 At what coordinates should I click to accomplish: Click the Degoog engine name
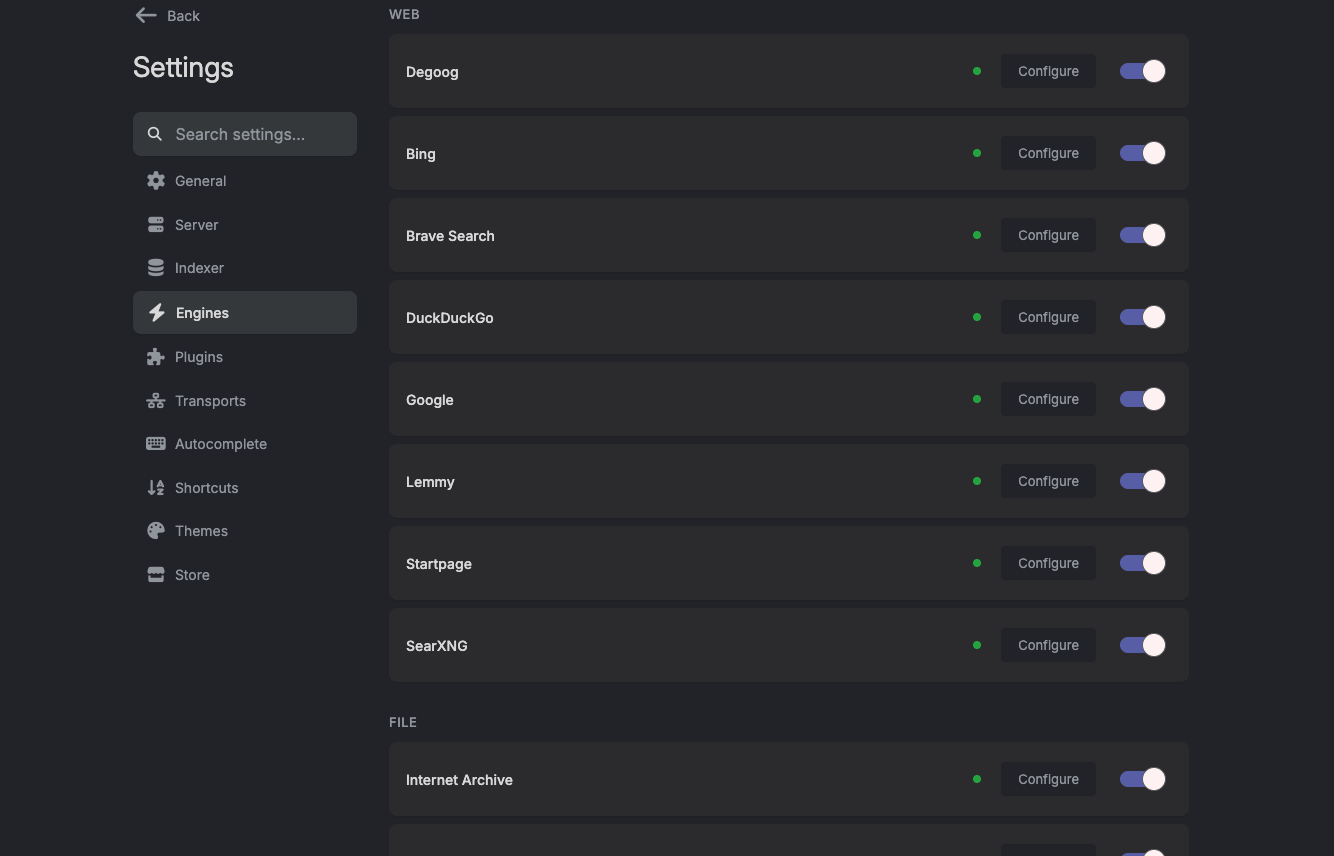[x=432, y=72]
